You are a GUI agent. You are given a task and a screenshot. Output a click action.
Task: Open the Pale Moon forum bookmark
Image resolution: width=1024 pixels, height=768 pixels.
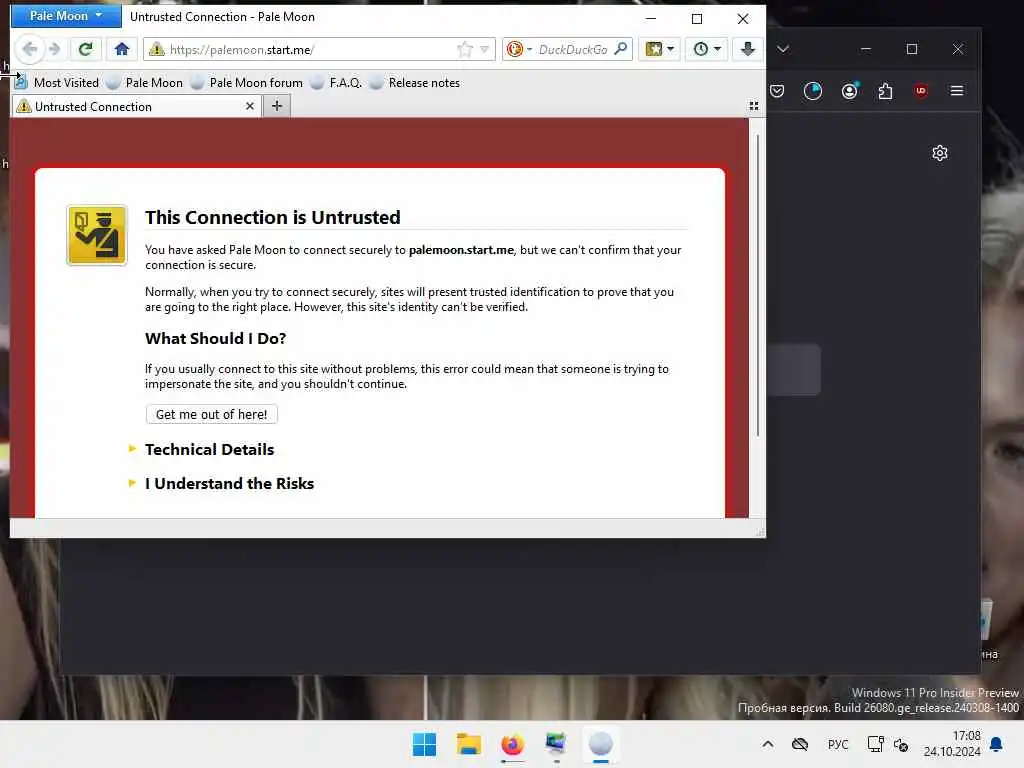coord(247,83)
